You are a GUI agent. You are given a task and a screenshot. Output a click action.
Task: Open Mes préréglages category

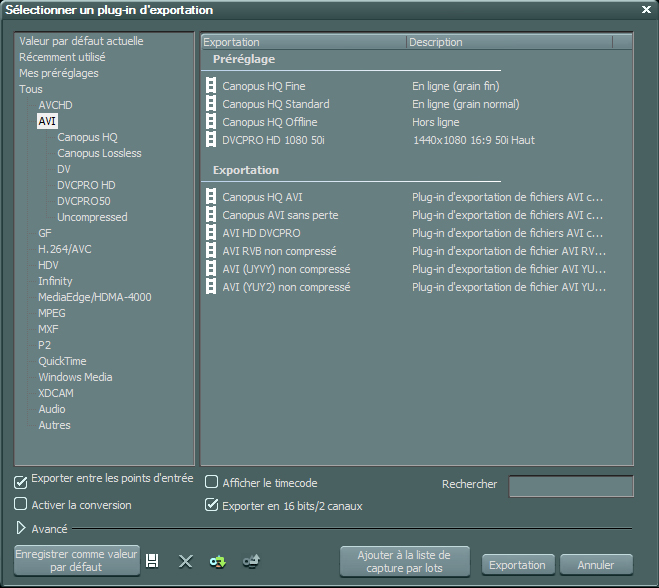59,73
